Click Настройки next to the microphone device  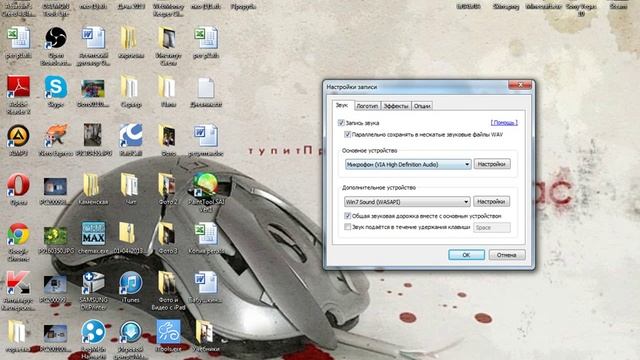point(492,164)
